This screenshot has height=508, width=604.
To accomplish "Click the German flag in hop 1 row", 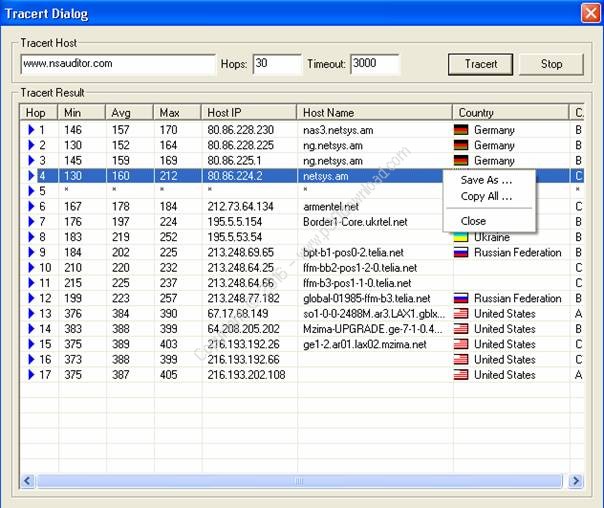I will [x=461, y=130].
